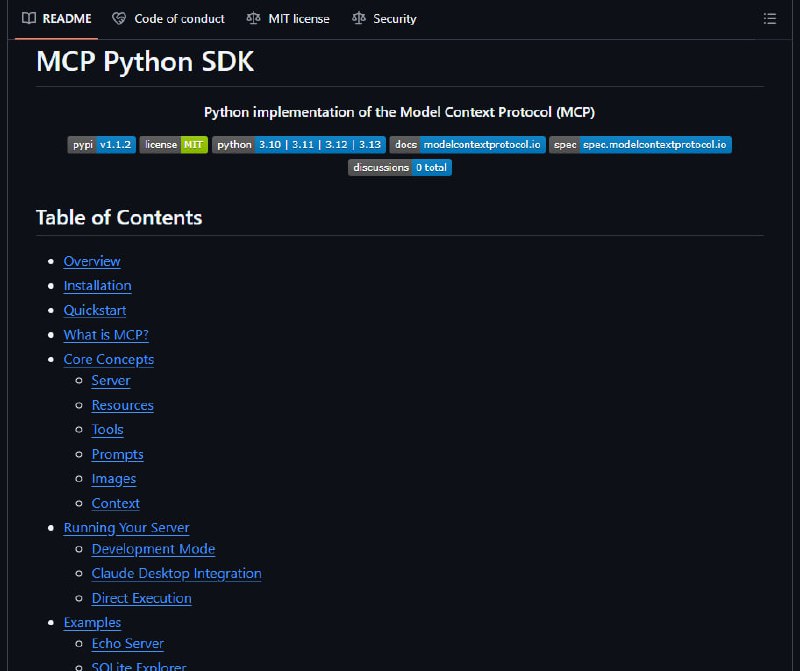This screenshot has width=800, height=671.
Task: Jump to the Examples link
Action: (x=92, y=623)
